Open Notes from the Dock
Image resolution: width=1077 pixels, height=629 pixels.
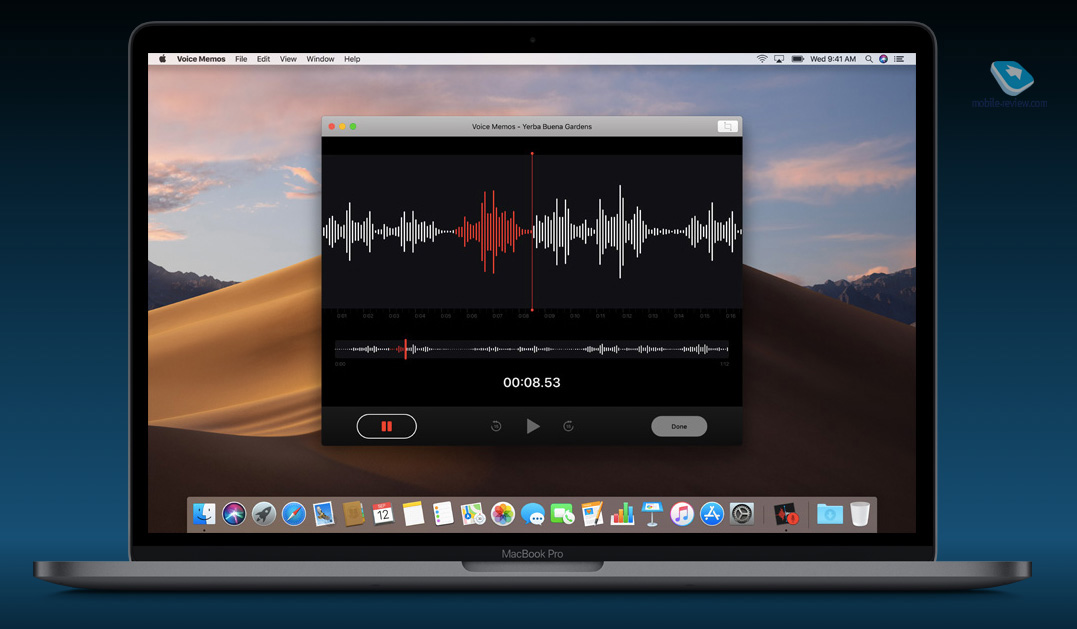tap(413, 514)
